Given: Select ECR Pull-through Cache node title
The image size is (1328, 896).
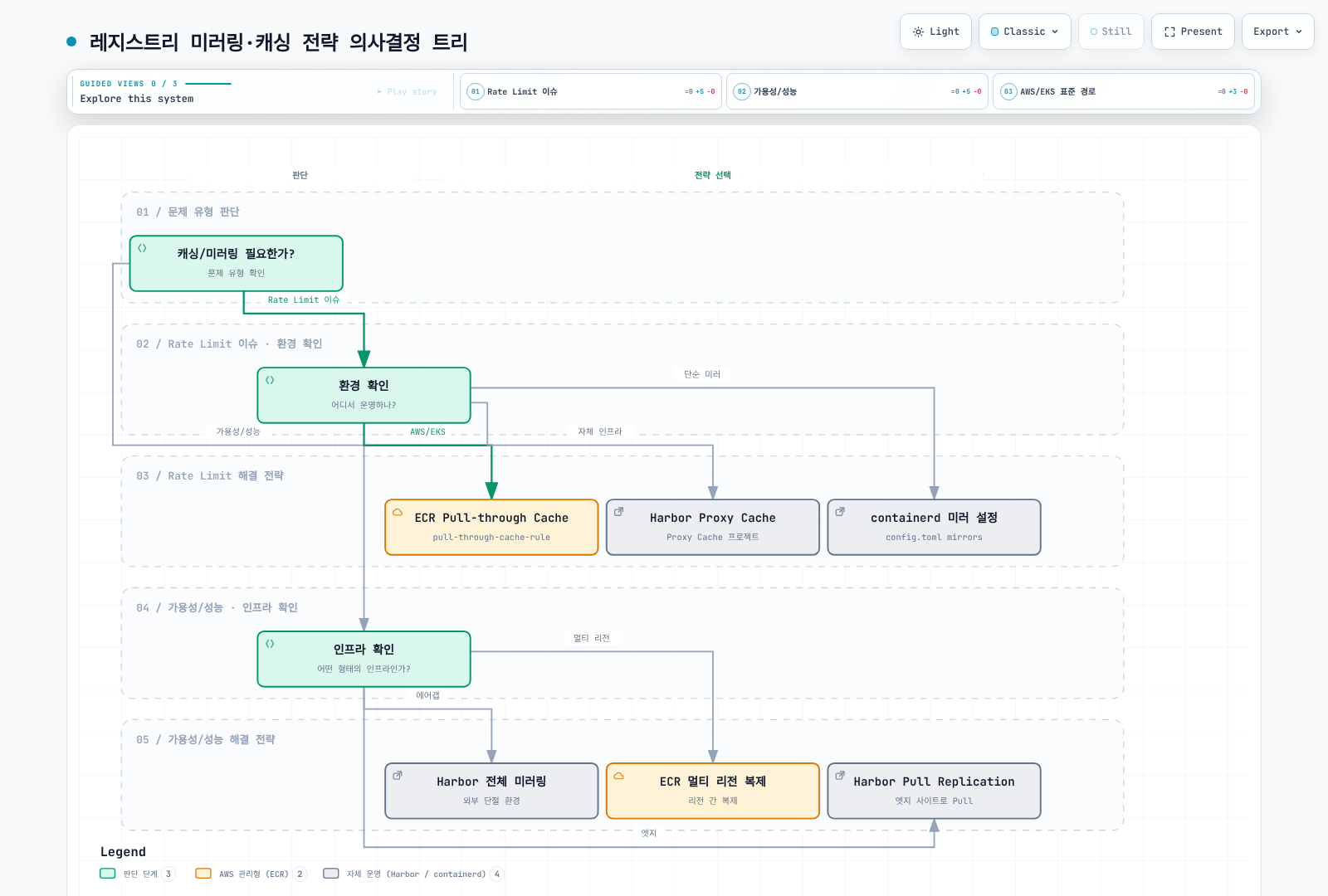Looking at the screenshot, I should [x=491, y=518].
